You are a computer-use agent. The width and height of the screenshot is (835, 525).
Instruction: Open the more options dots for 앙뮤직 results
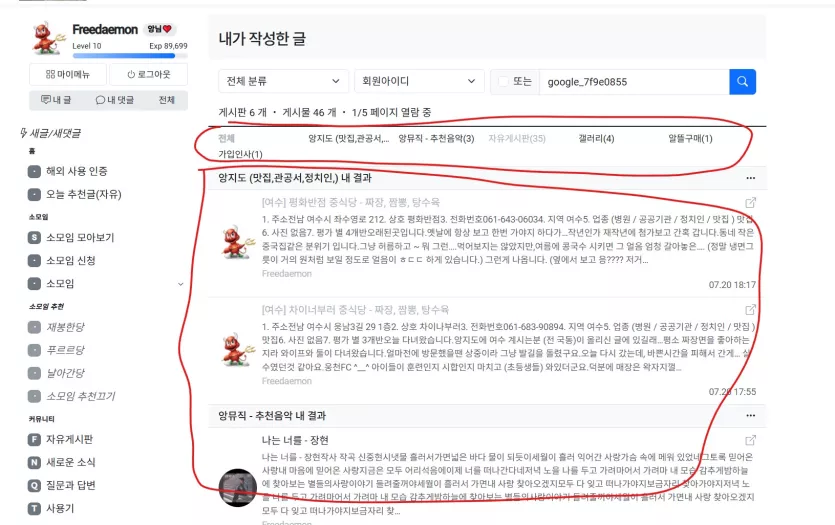[750, 415]
